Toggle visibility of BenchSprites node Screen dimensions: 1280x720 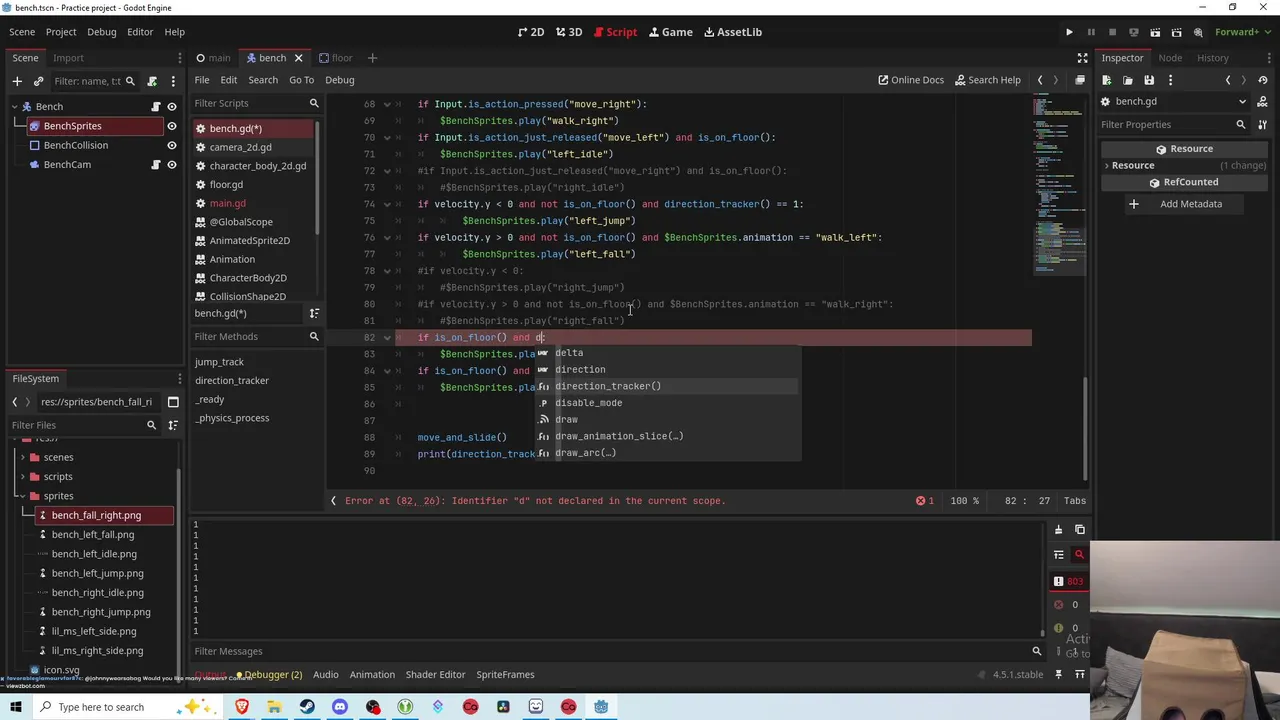pos(172,126)
